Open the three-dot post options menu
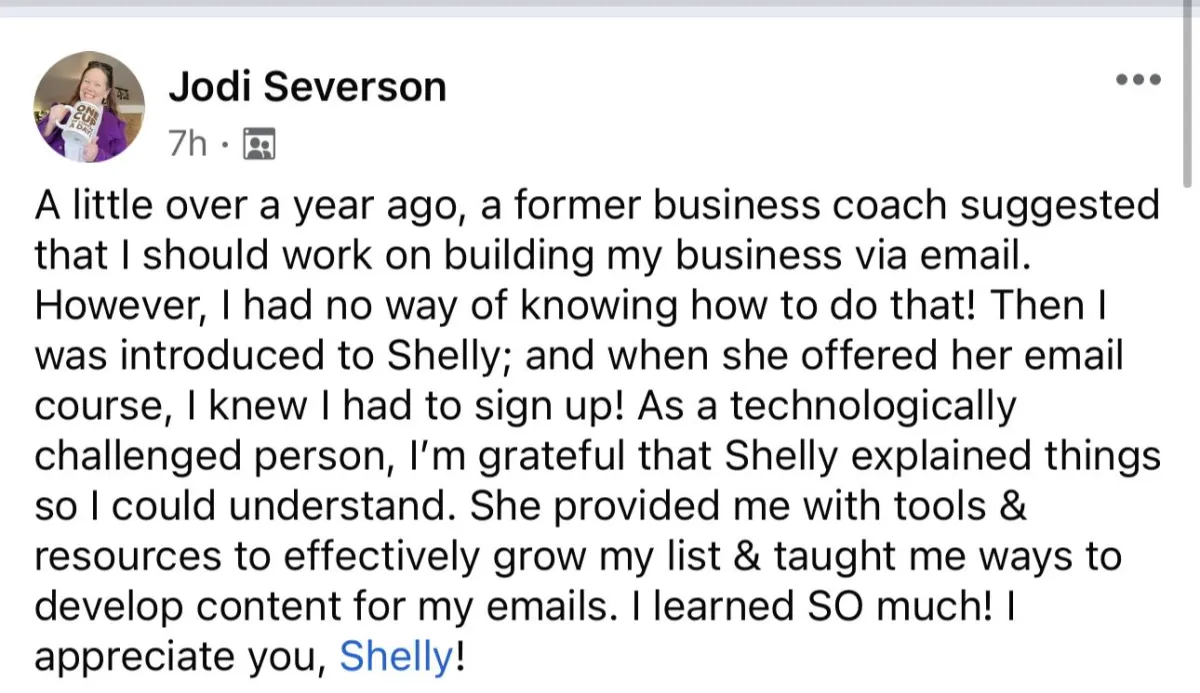 pyautogui.click(x=1138, y=79)
